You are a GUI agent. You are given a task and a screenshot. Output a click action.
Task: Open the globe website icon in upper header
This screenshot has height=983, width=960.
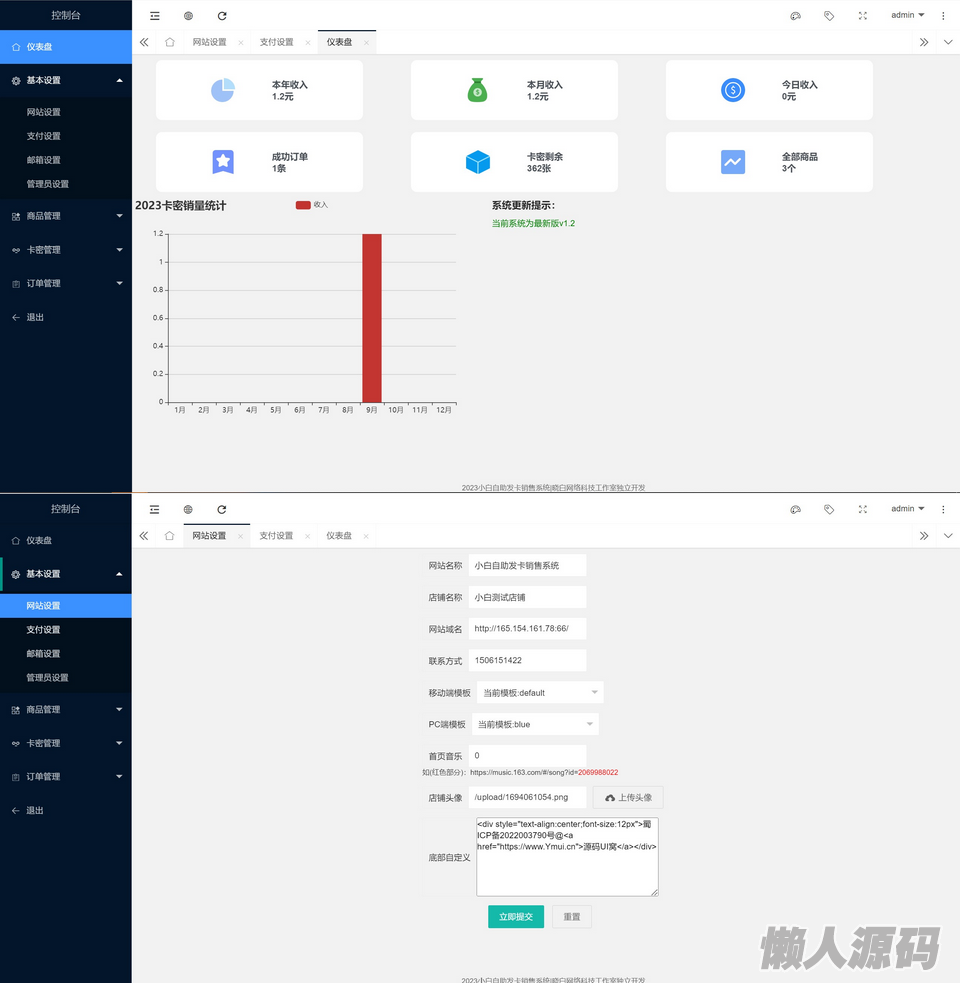coord(188,16)
